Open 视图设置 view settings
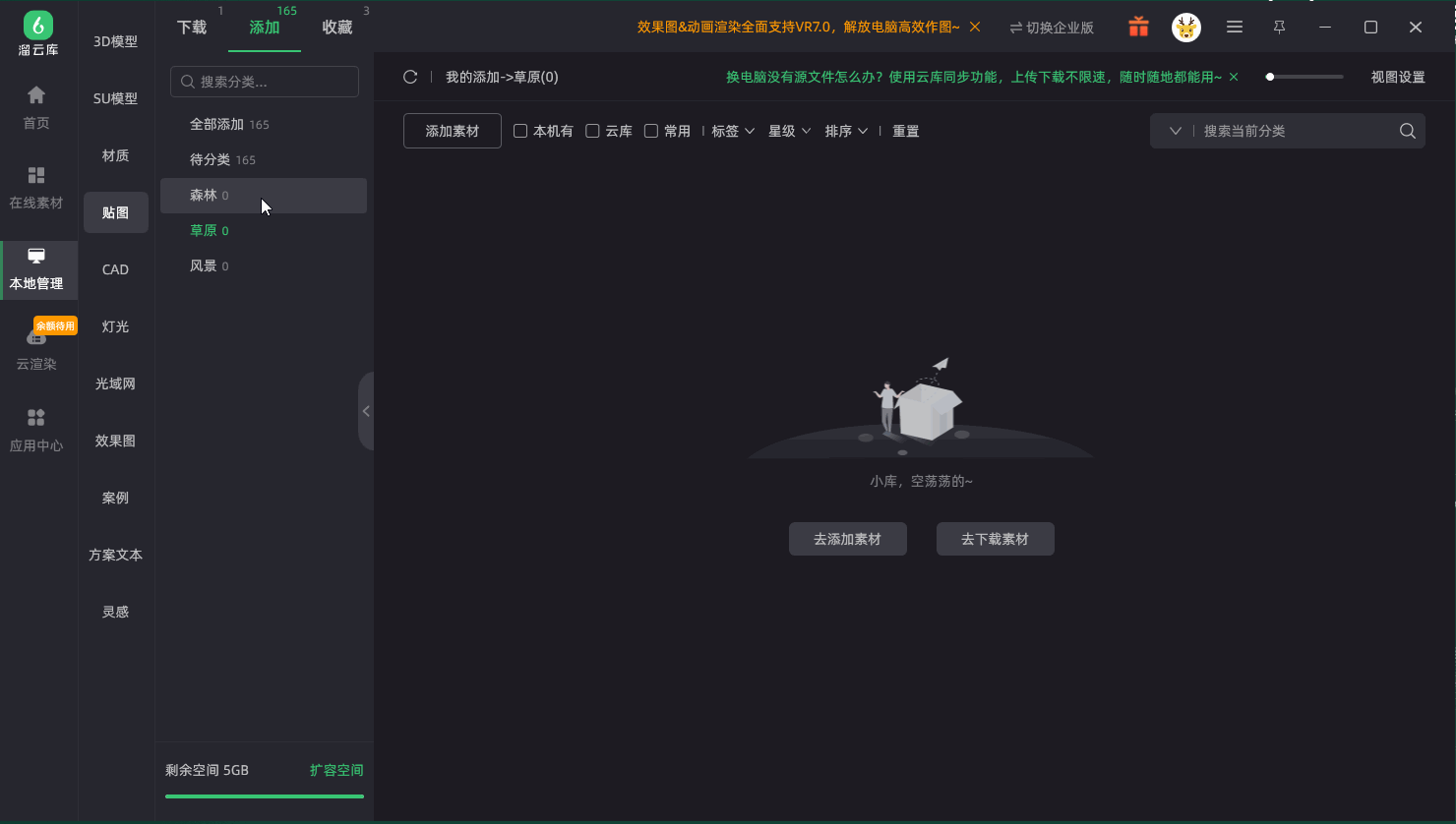The width and height of the screenshot is (1456, 824). coord(1398,77)
